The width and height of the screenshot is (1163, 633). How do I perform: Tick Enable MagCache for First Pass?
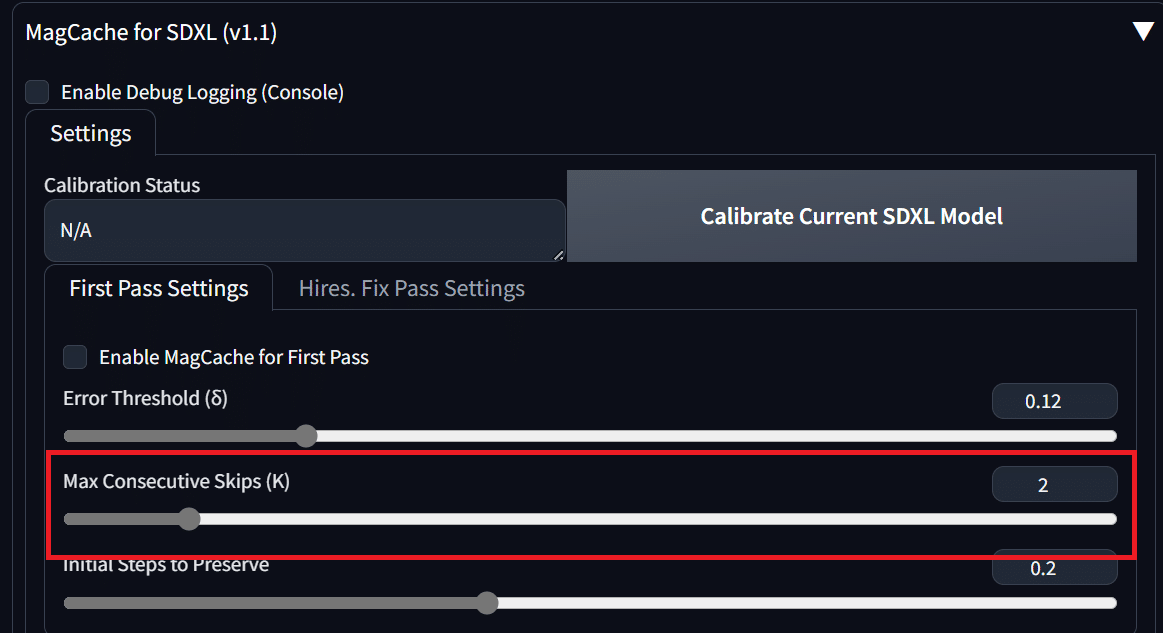pyautogui.click(x=75, y=357)
